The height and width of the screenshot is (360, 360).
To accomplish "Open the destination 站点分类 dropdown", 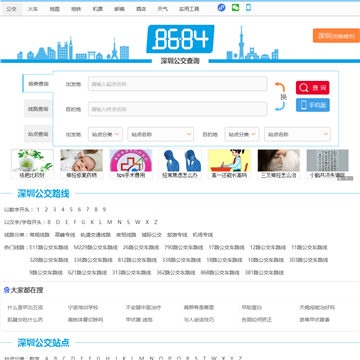I will click(x=242, y=134).
